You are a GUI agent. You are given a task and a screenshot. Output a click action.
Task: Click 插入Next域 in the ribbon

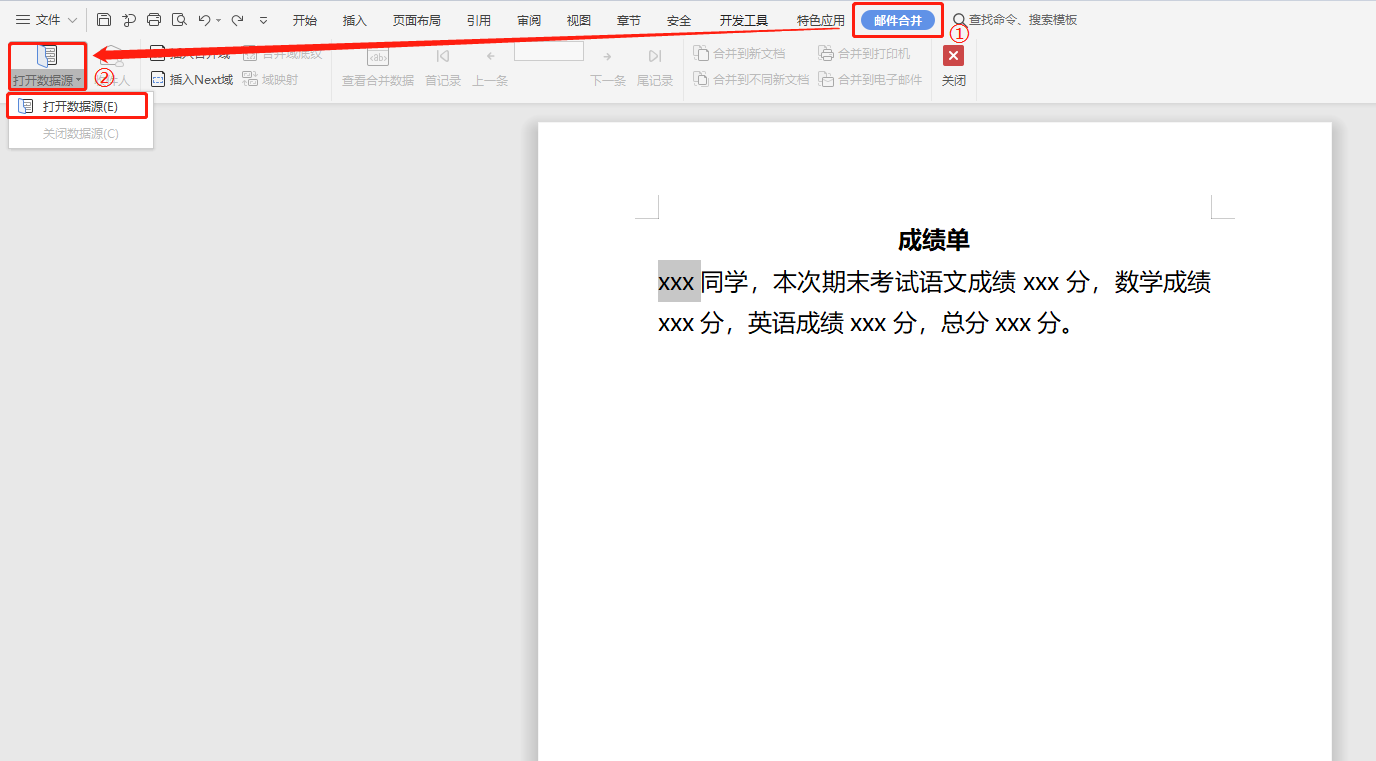pyautogui.click(x=192, y=80)
